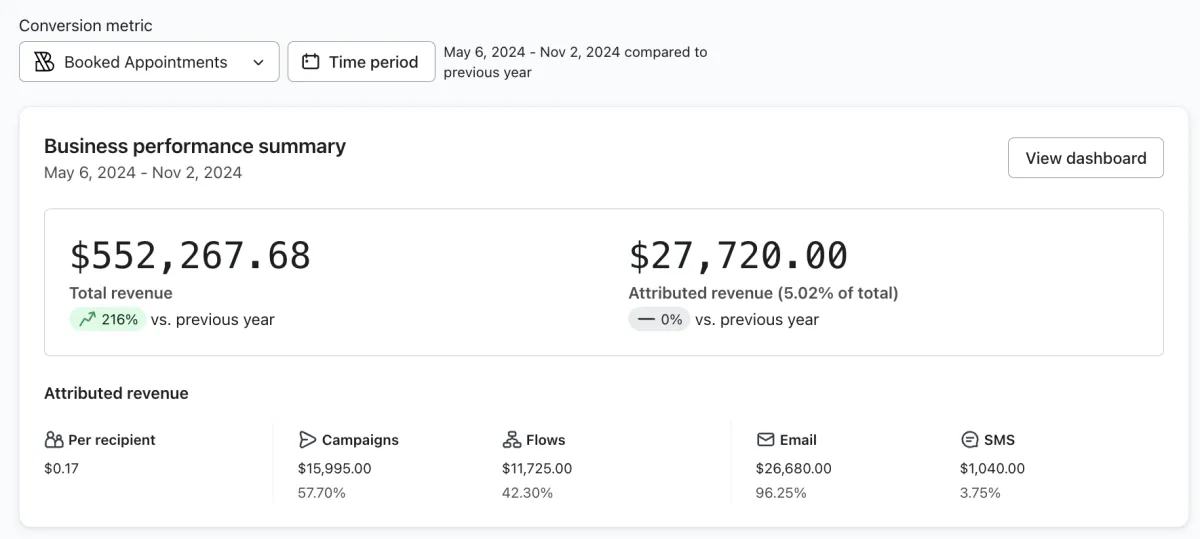Click the Email $26,680.00 revenue value
Image resolution: width=1200 pixels, height=539 pixels.
(x=794, y=468)
